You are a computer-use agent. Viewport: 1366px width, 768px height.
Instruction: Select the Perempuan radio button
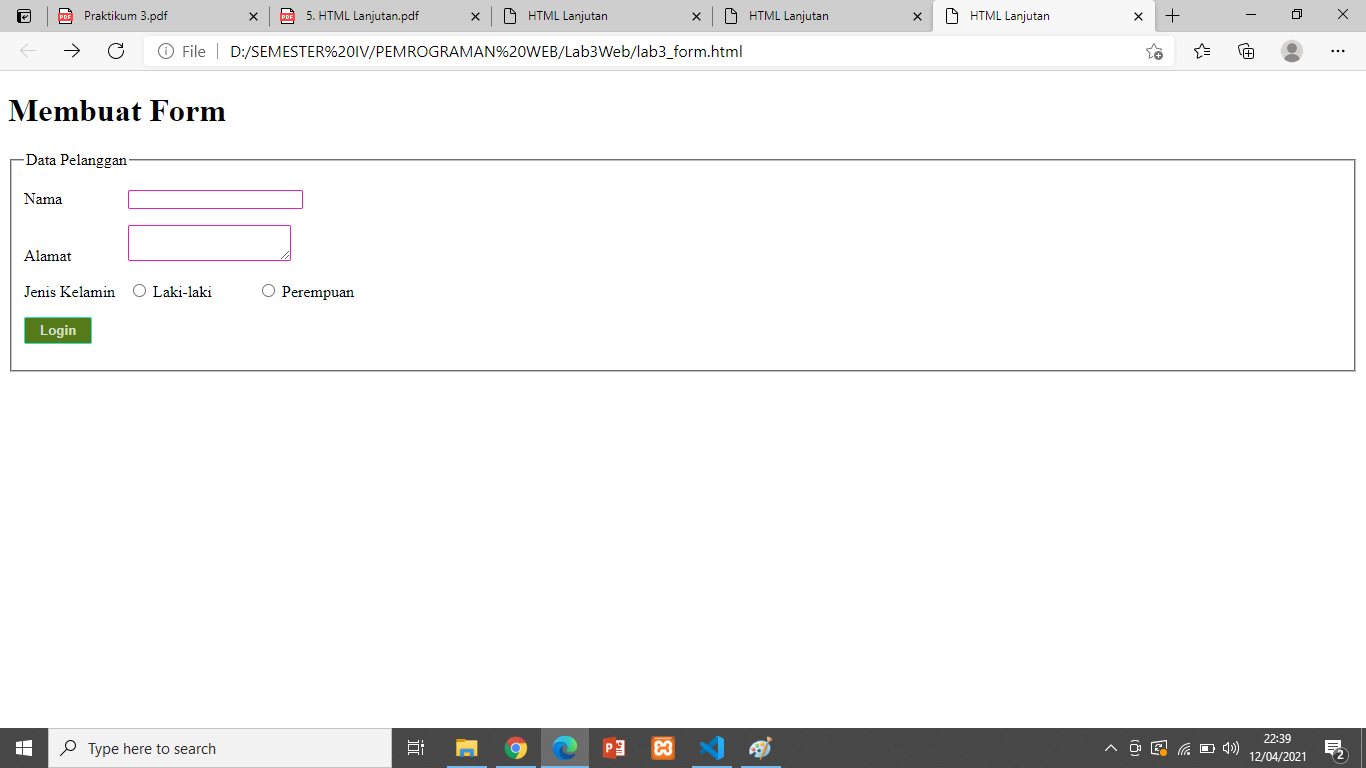pyautogui.click(x=268, y=290)
